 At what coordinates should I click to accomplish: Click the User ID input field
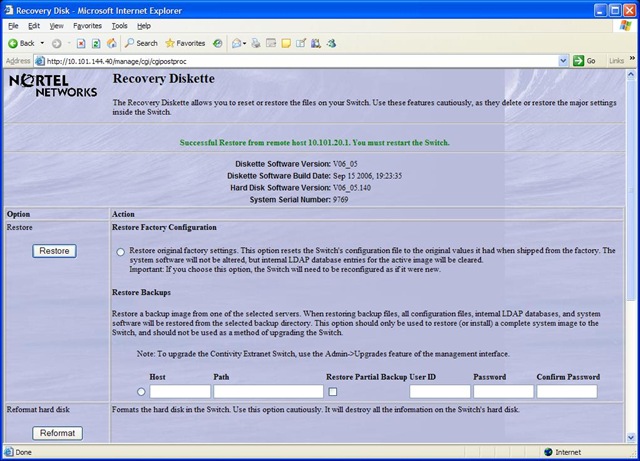[440, 391]
